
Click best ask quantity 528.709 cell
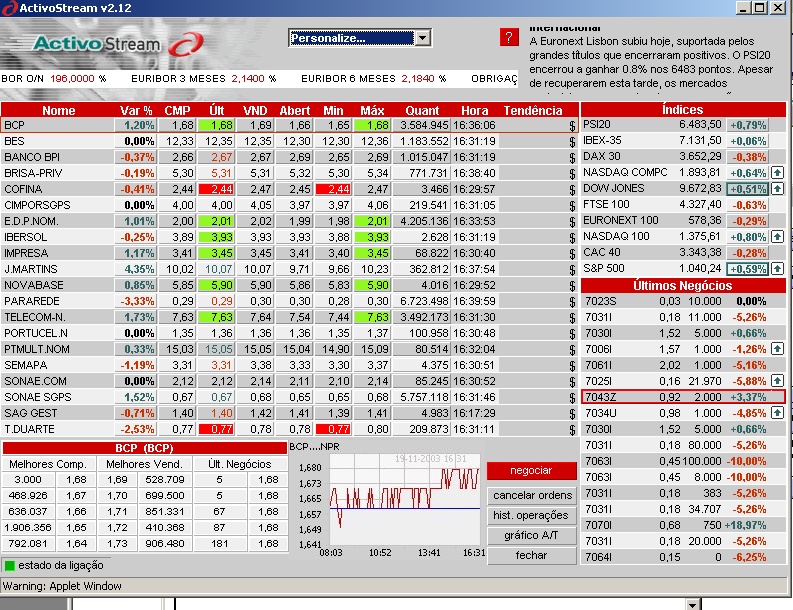click(x=165, y=480)
